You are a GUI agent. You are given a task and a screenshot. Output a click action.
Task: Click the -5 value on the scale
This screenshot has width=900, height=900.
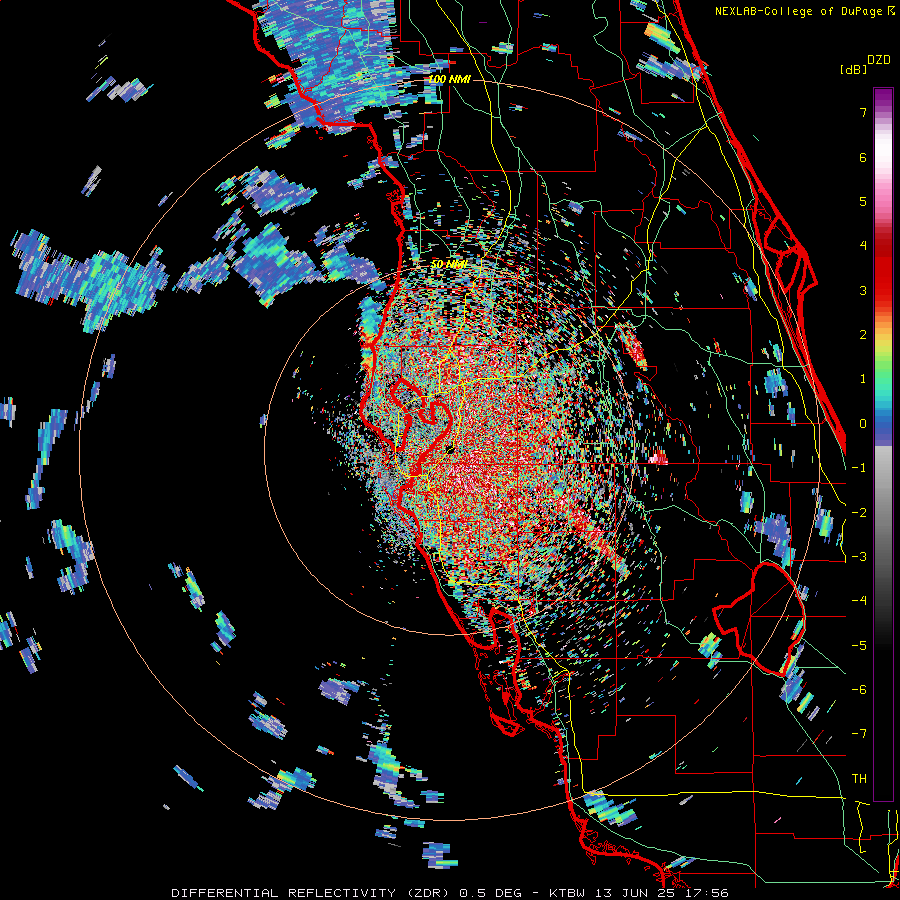point(859,646)
